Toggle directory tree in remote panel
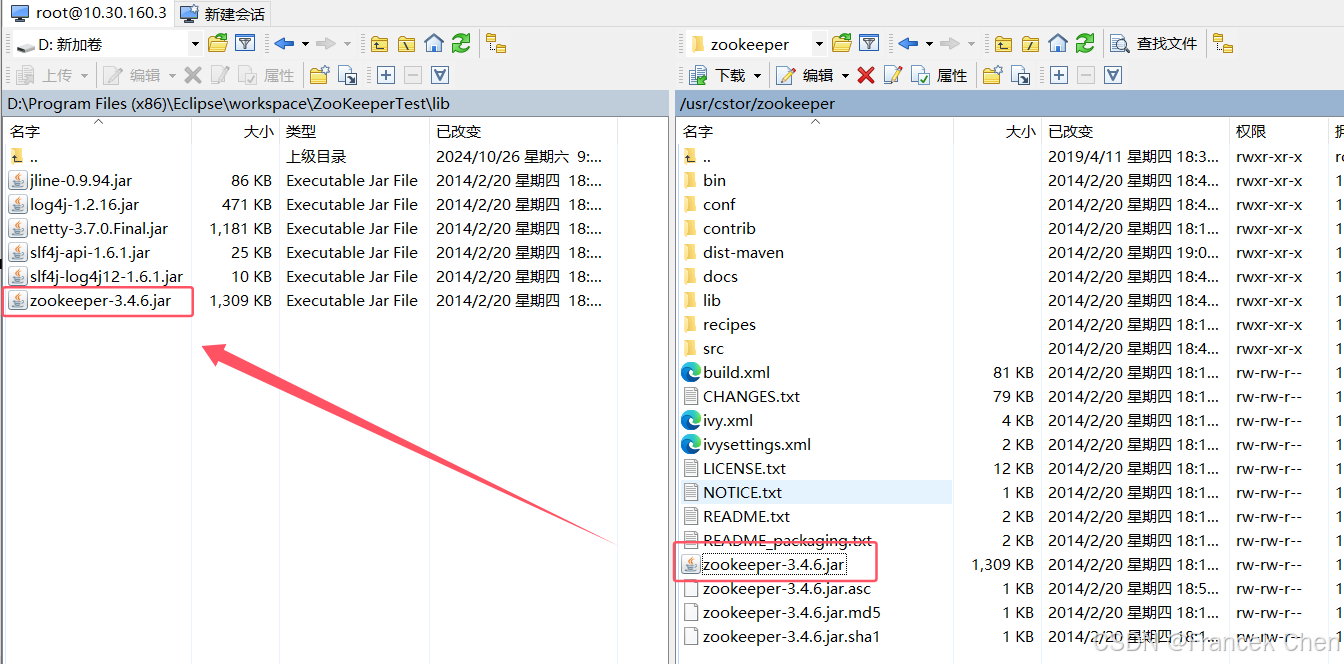Screen dimensions: 1344x664 click(x=1222, y=43)
